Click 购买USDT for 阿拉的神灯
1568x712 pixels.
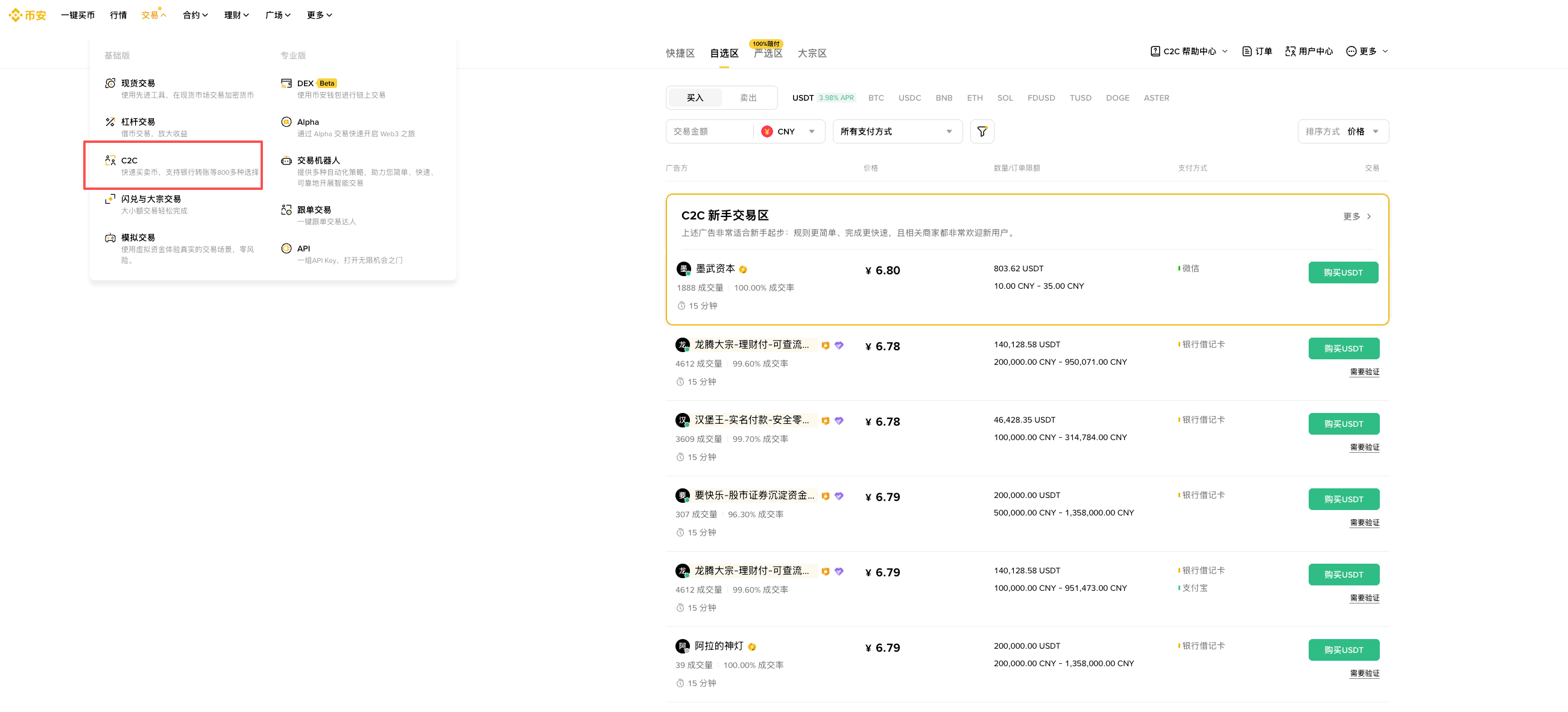coord(1344,650)
